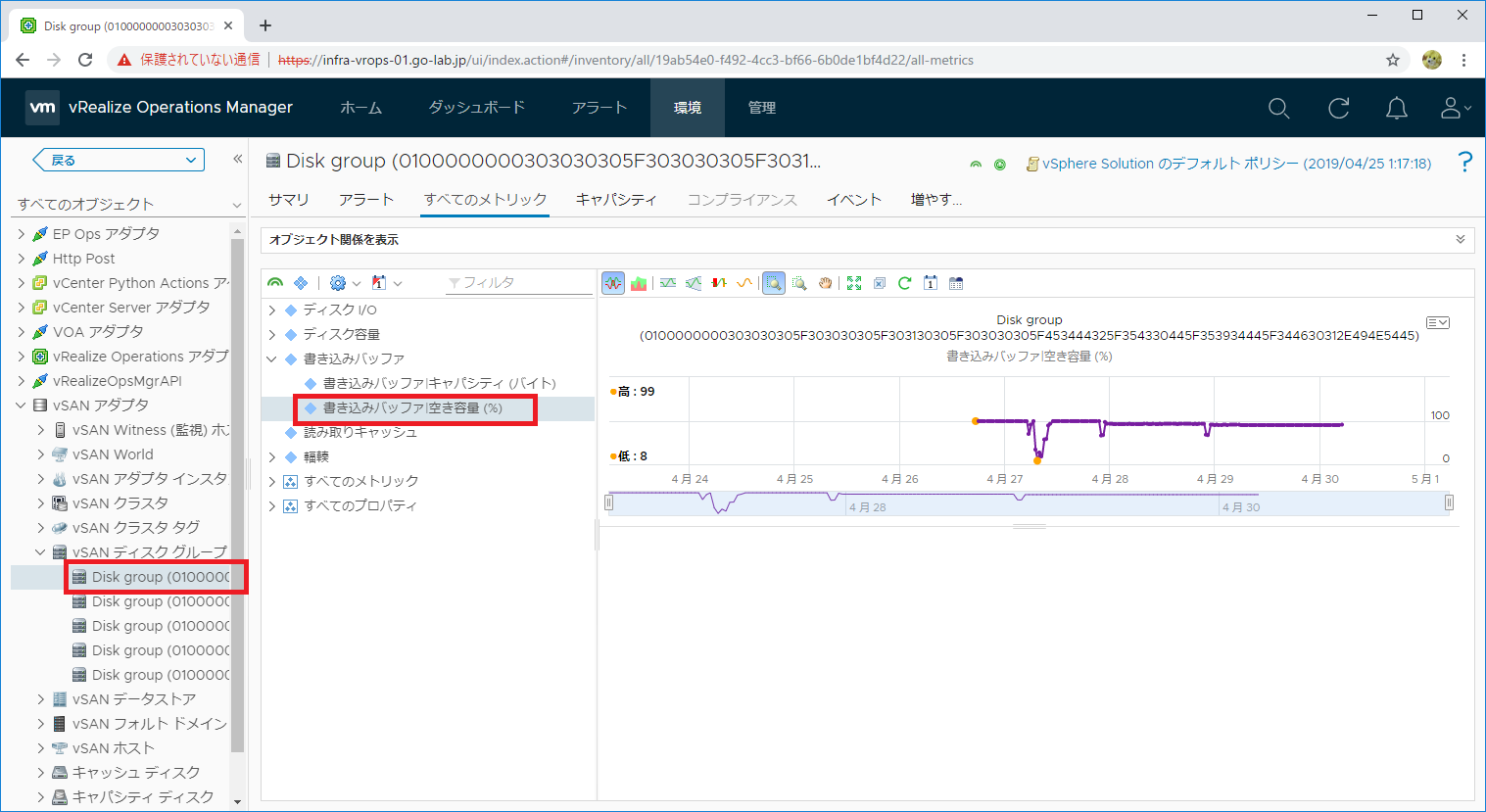This screenshot has width=1486, height=812.
Task: Open the gear settings dropdown in metric toolbar
Action: point(345,283)
